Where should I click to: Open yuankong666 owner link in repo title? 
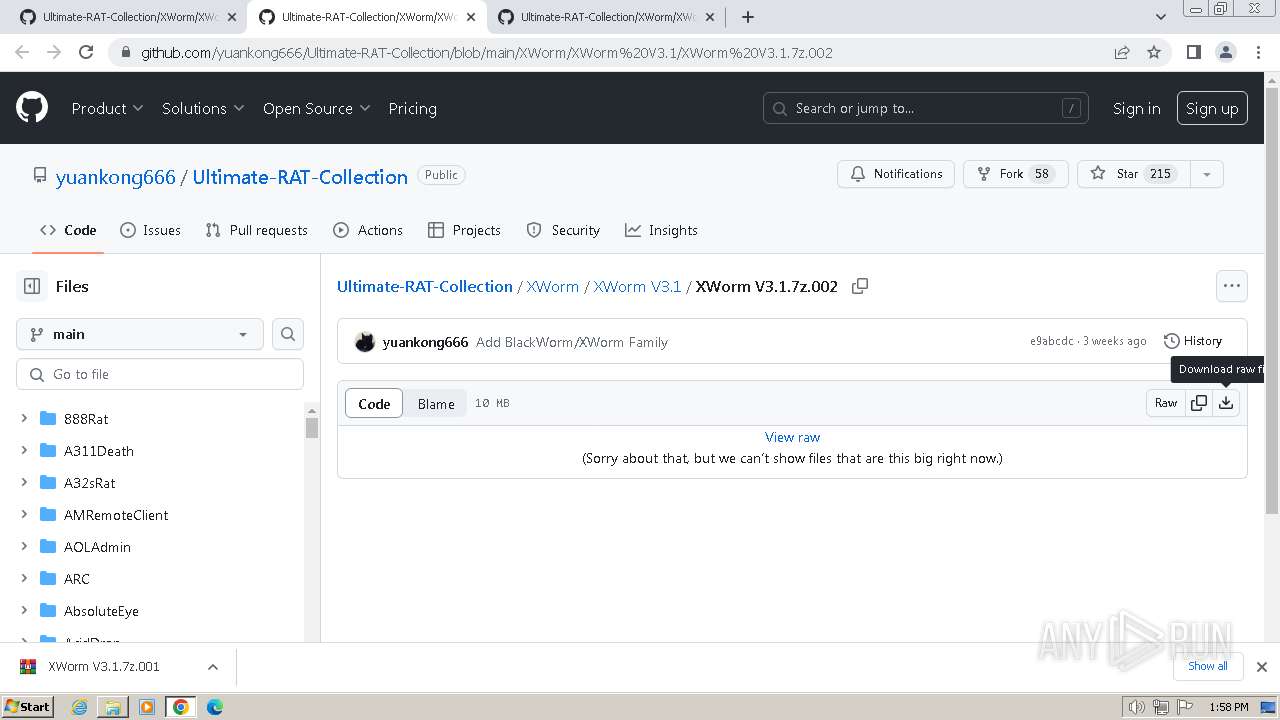tap(116, 177)
